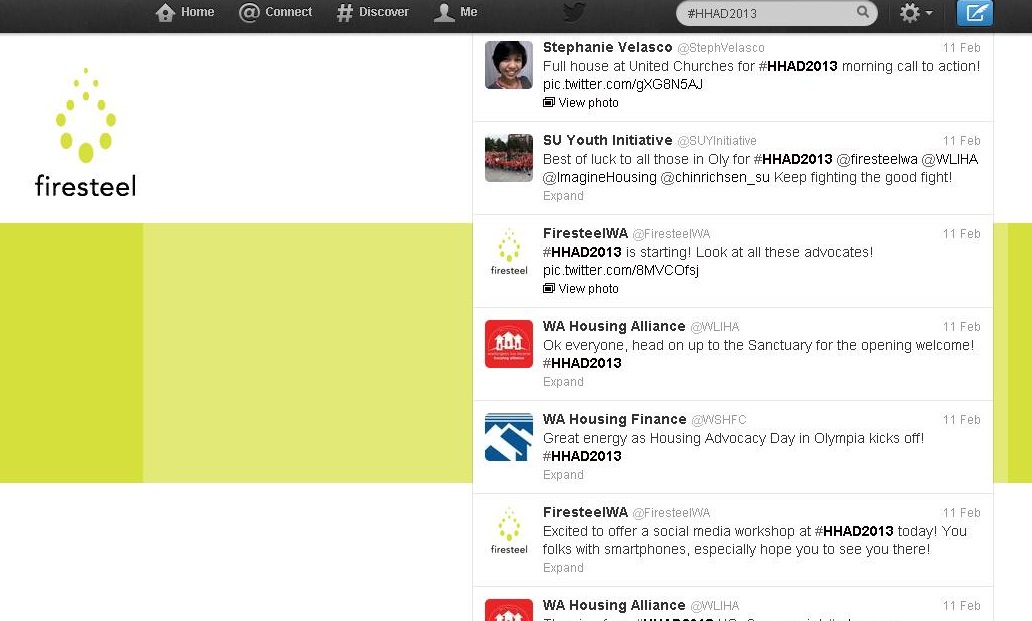This screenshot has height=621, width=1032.
Task: Open the pic.twitter.com/gXG8N5AJ link
Action: pyautogui.click(x=622, y=85)
